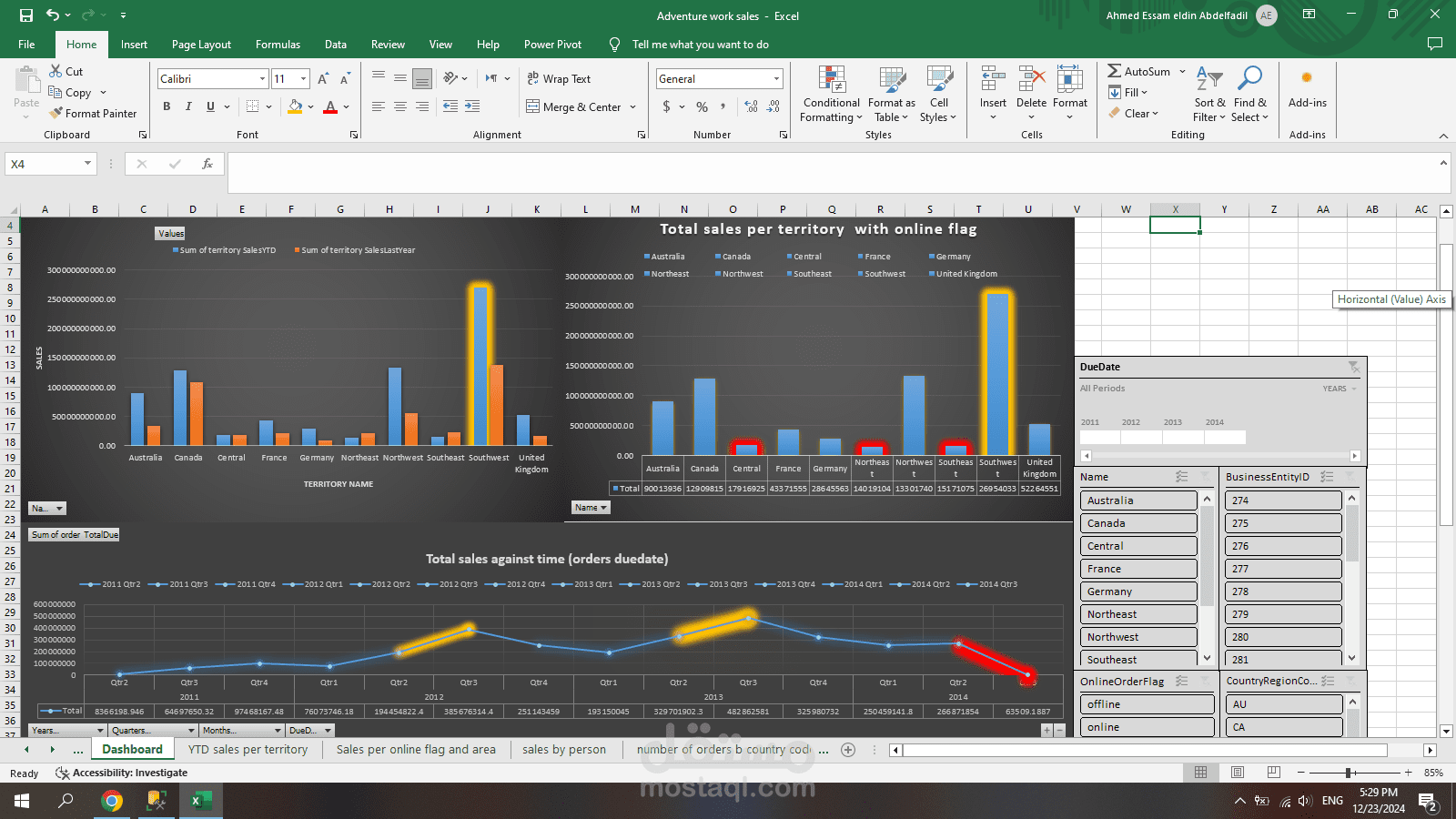
Task: Decrease the font size
Action: (x=345, y=79)
